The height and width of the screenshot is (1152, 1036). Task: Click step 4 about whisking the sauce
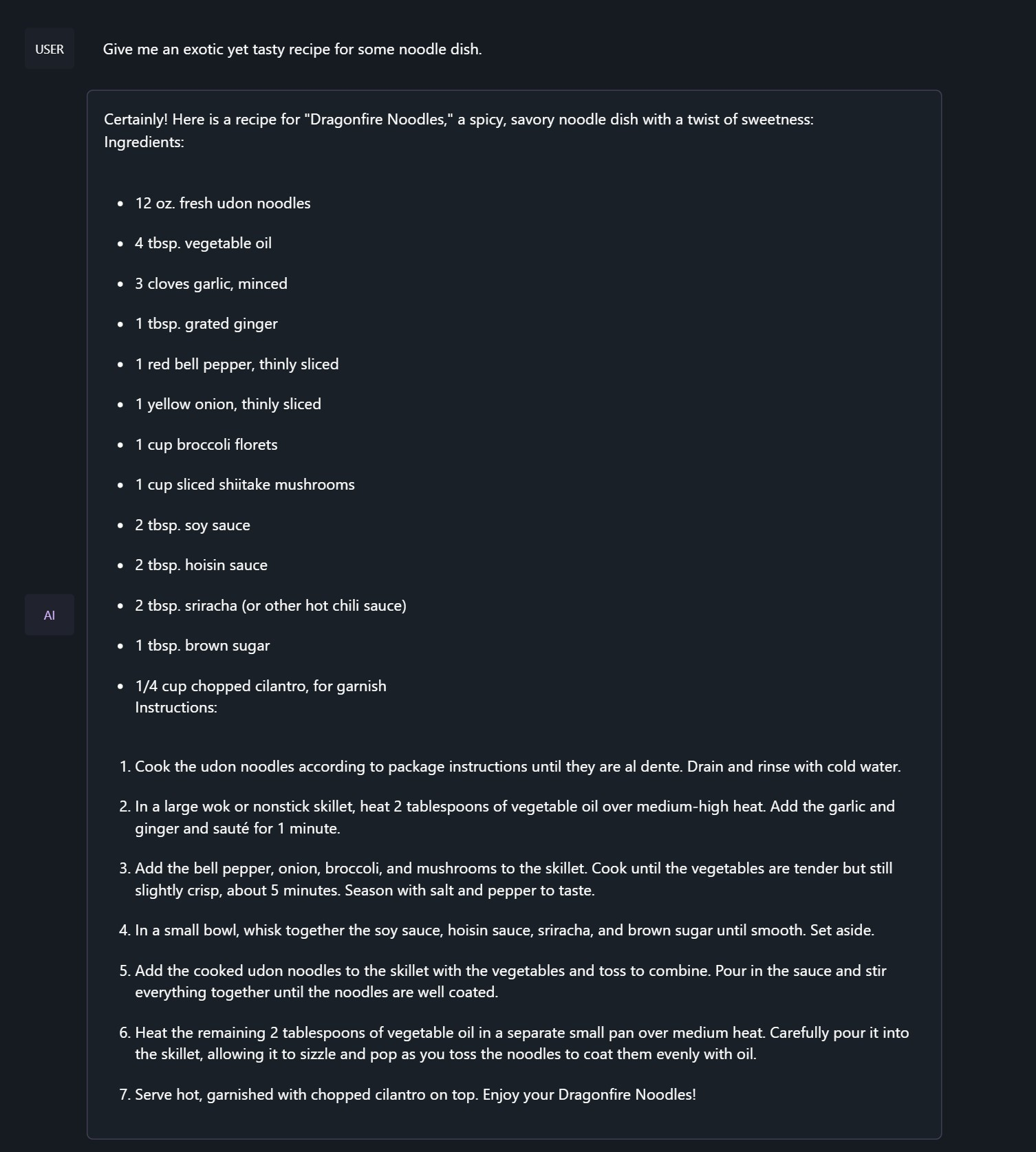[504, 931]
